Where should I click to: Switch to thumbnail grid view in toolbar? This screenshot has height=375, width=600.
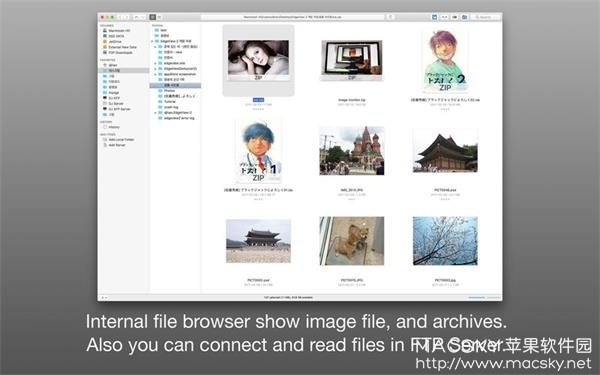coord(153,17)
